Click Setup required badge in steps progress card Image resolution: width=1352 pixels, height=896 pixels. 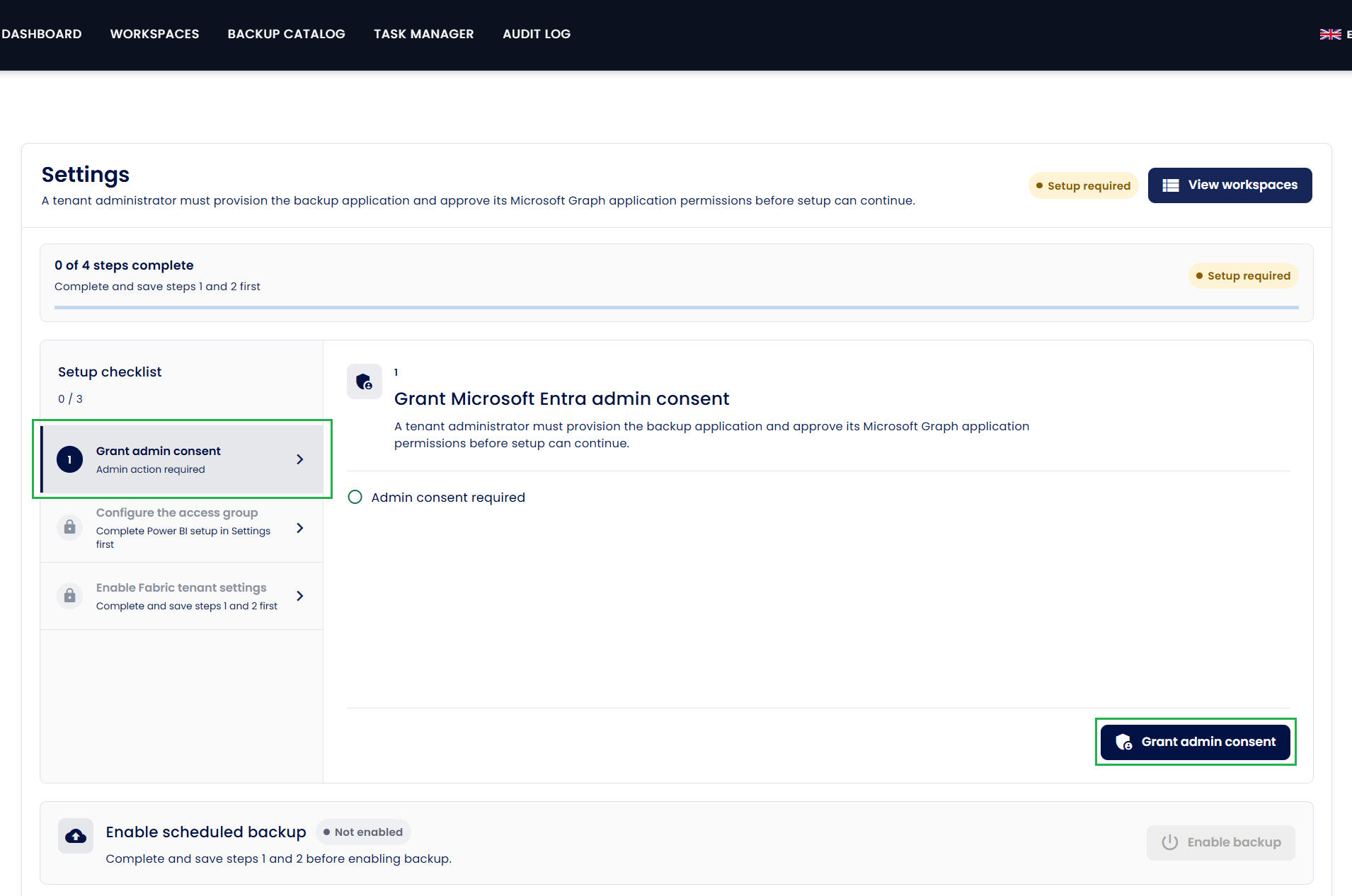click(x=1243, y=275)
